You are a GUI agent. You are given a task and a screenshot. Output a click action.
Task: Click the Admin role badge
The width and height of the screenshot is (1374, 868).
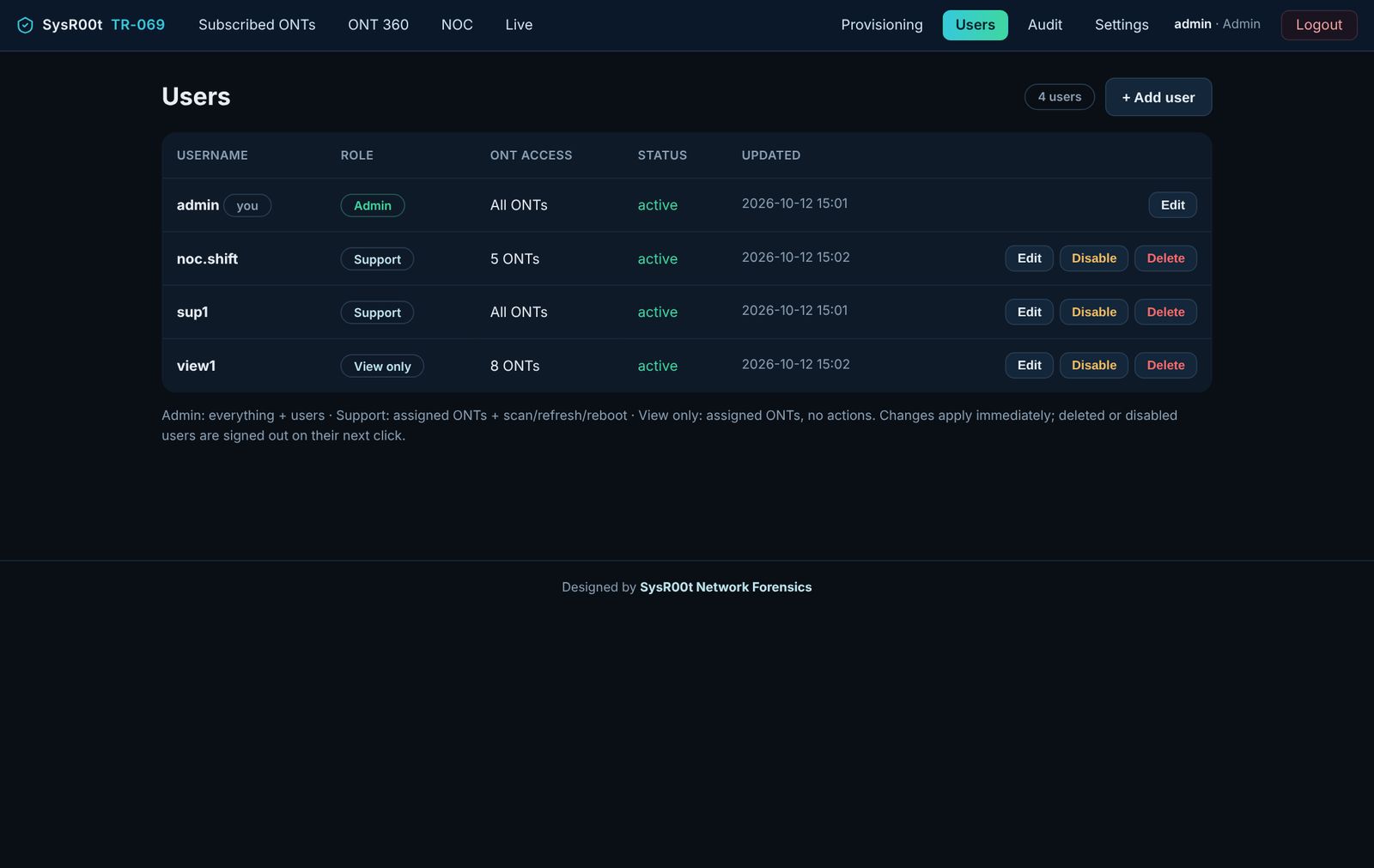pos(373,205)
